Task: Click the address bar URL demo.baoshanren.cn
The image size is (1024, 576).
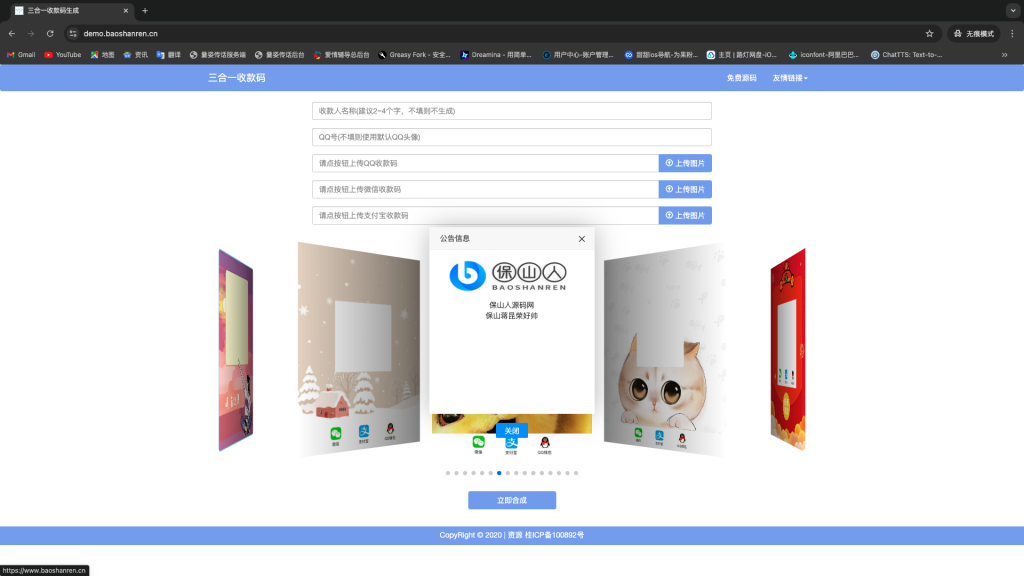Action: [120, 33]
